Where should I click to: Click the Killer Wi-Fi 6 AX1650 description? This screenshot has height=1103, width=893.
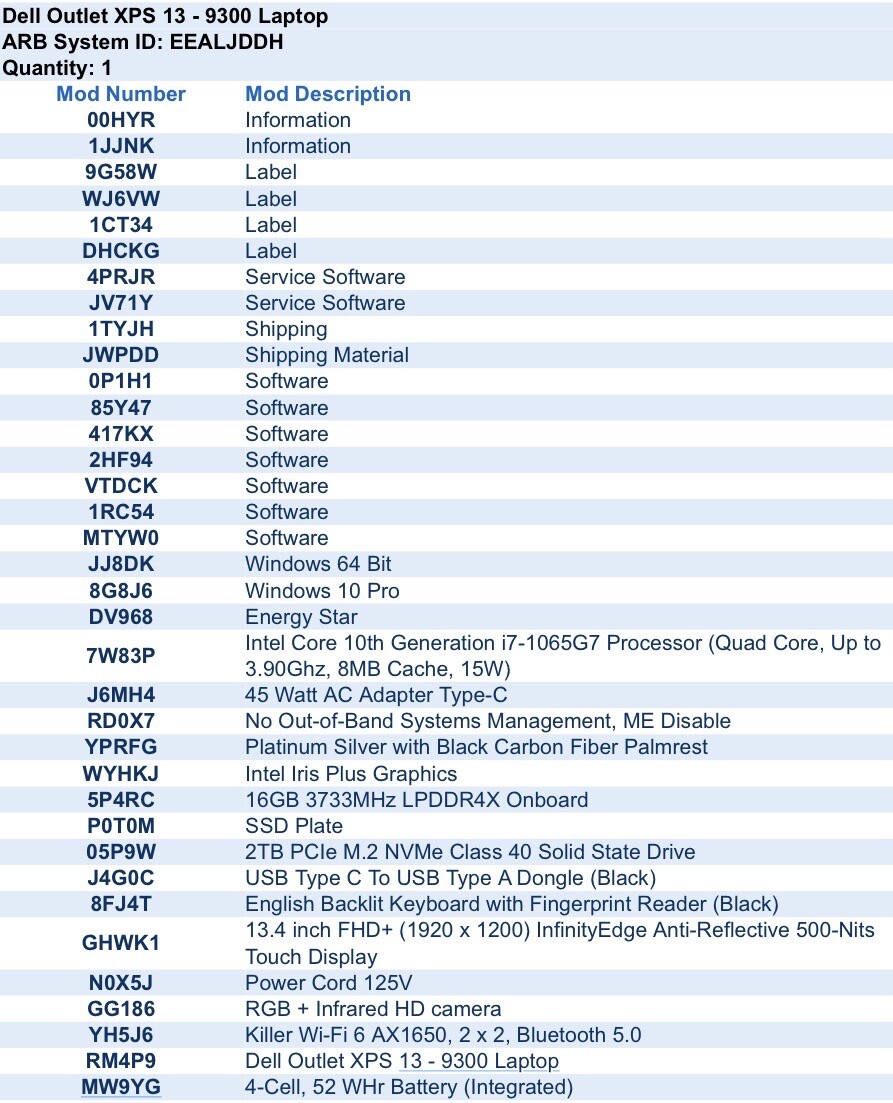point(443,1035)
